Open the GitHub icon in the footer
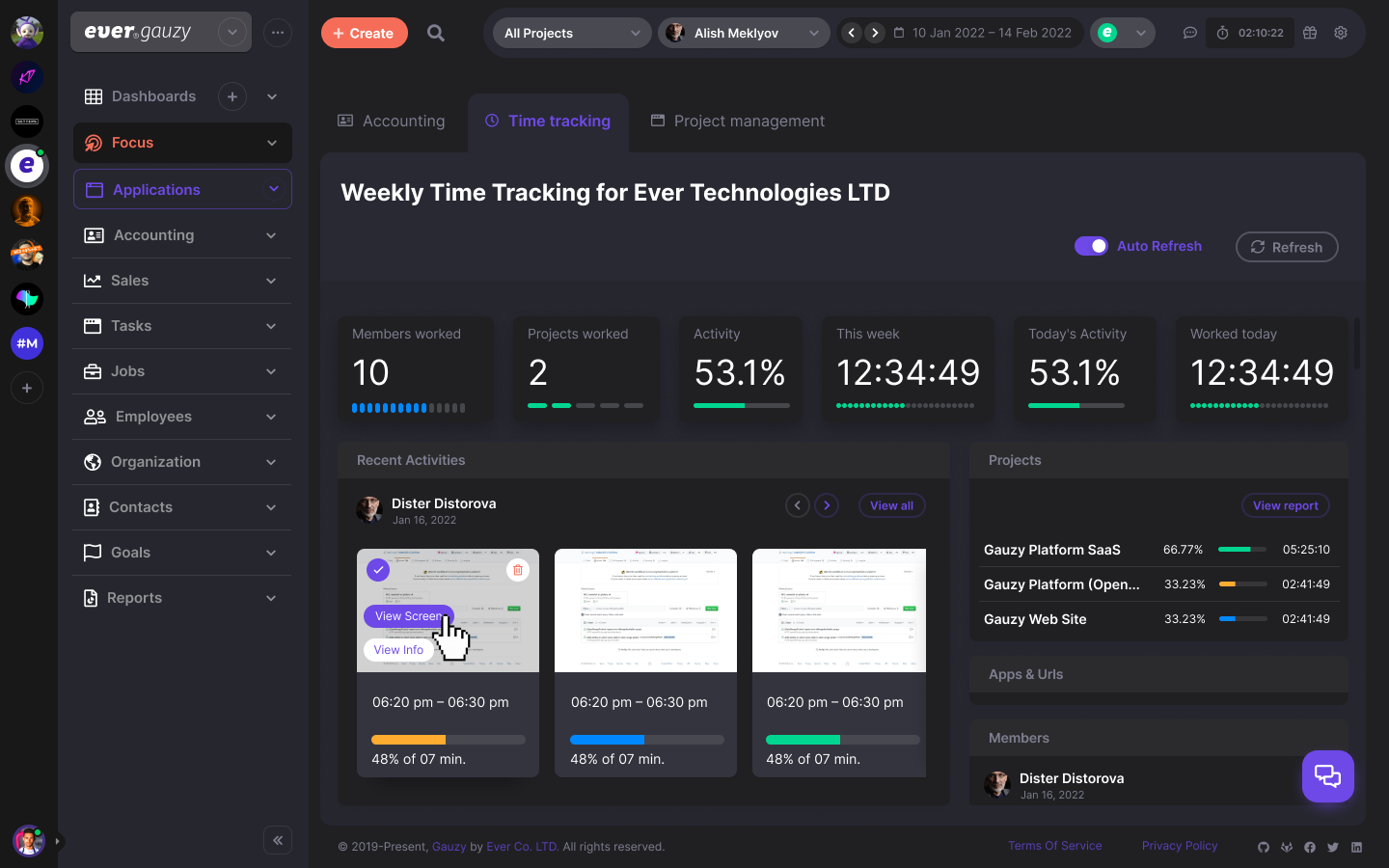Image resolution: width=1389 pixels, height=868 pixels. tap(1264, 847)
